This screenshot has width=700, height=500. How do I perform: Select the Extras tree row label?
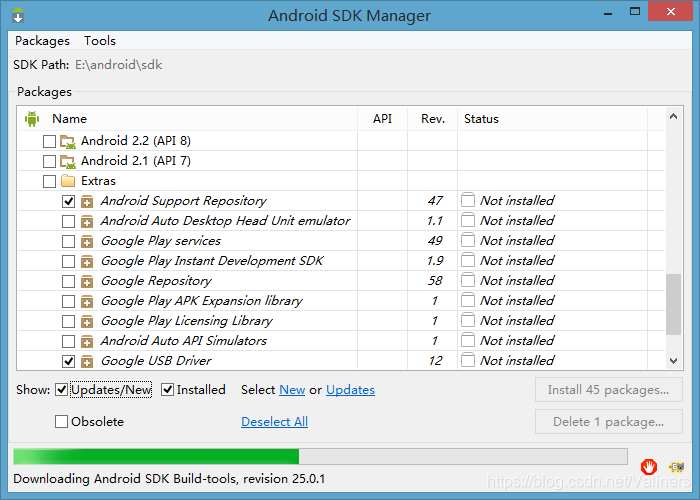(98, 181)
